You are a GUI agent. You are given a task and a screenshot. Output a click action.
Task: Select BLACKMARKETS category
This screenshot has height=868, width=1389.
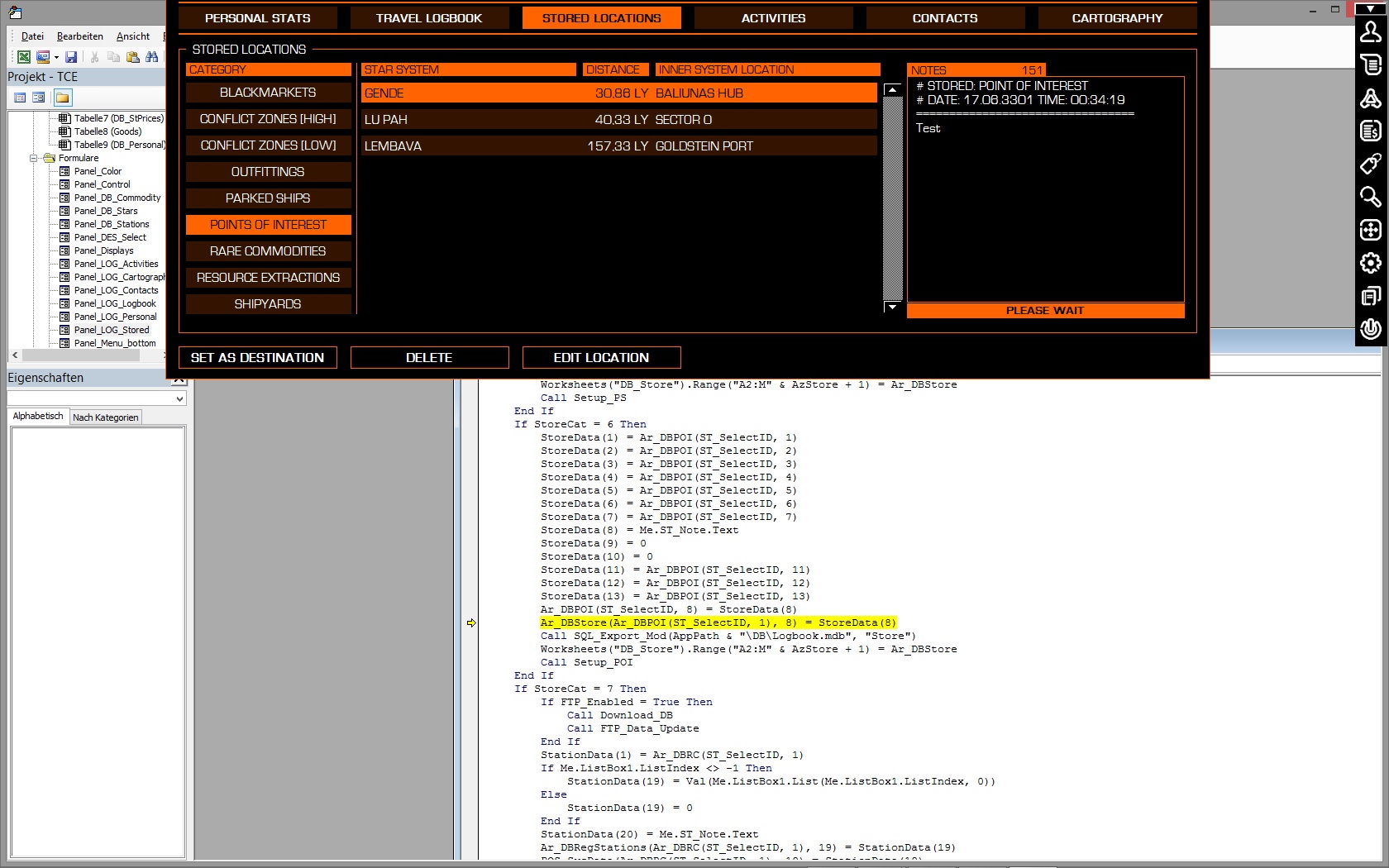[268, 93]
